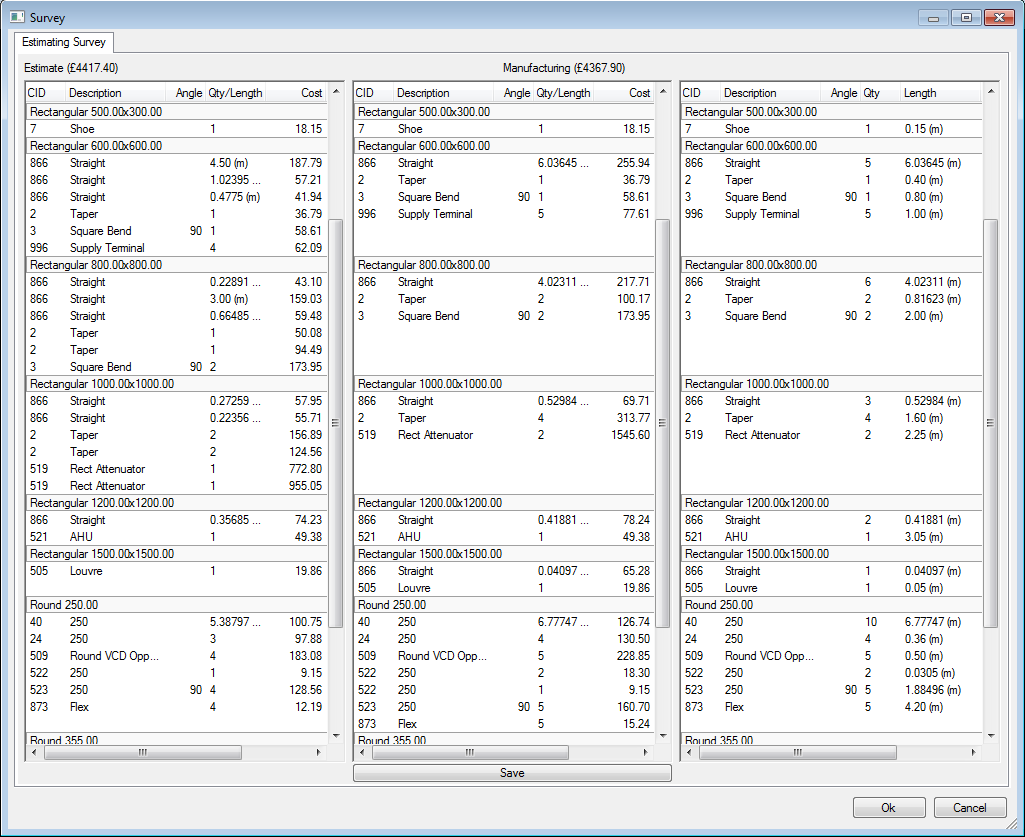This screenshot has width=1025, height=837.
Task: Select Manufacturing group header Rectangular 1500.00x1500.00
Action: pyautogui.click(x=504, y=554)
